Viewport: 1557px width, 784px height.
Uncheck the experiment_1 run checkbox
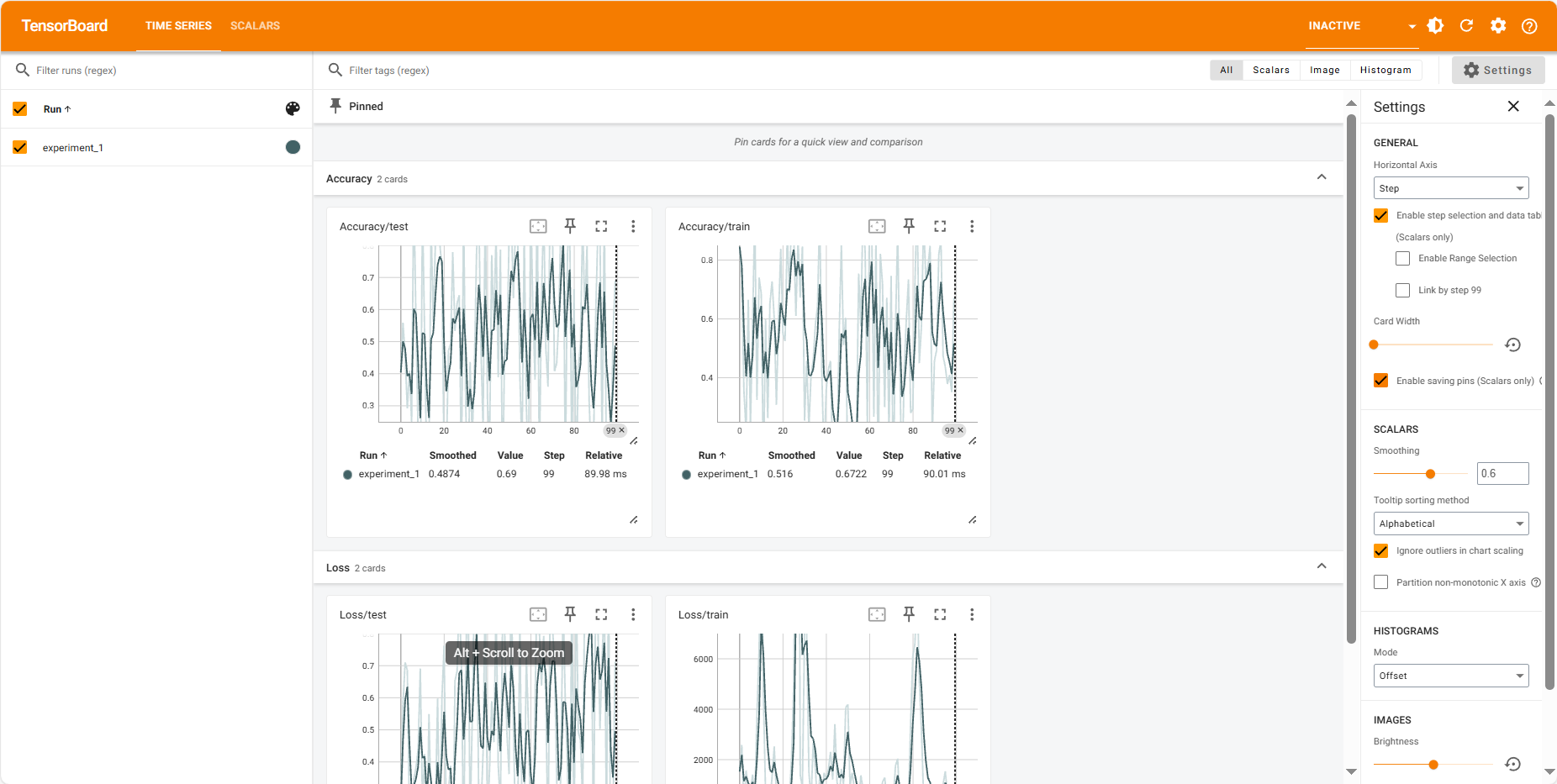(20, 147)
